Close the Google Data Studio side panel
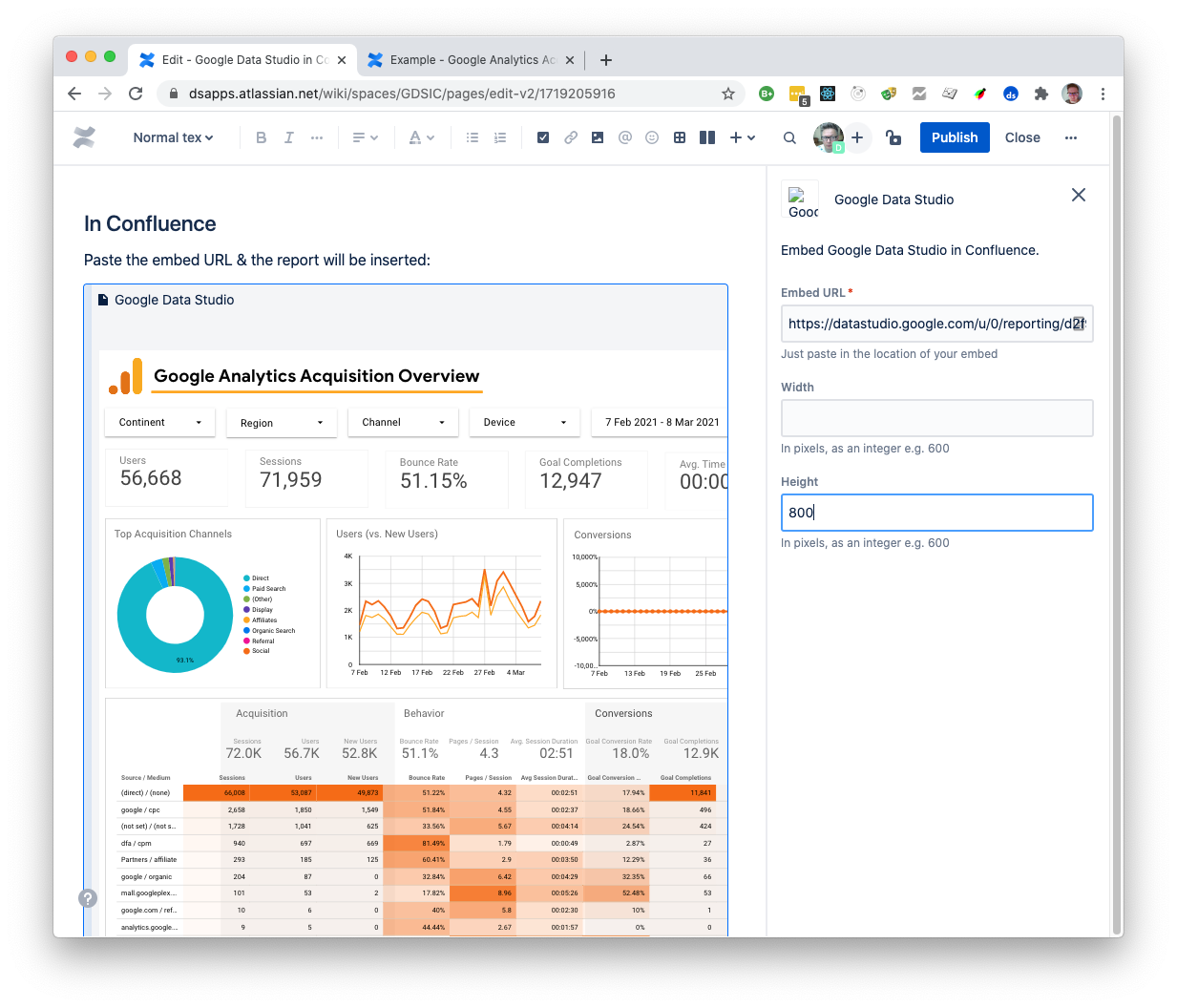The height and width of the screenshot is (1008, 1177). click(x=1079, y=195)
